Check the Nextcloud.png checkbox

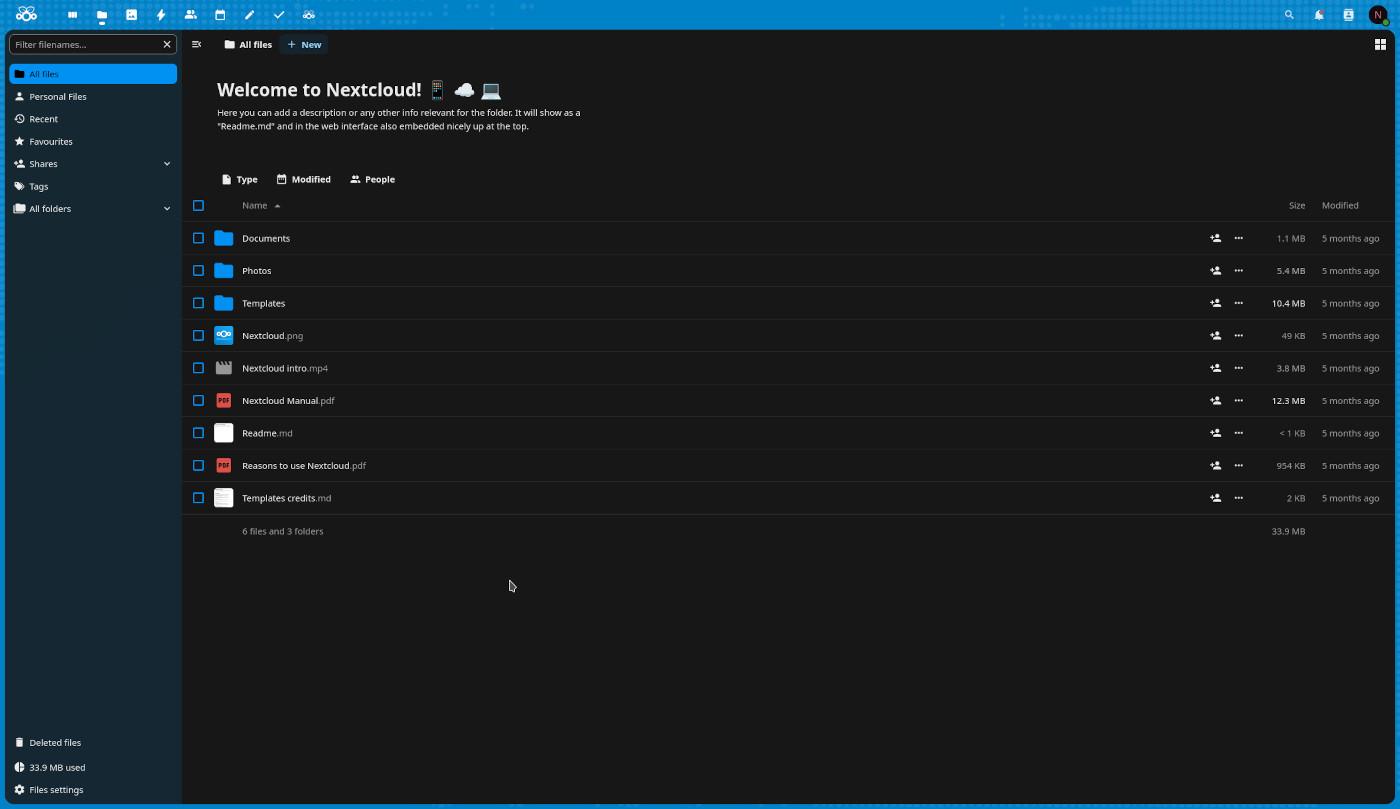[x=198, y=336]
